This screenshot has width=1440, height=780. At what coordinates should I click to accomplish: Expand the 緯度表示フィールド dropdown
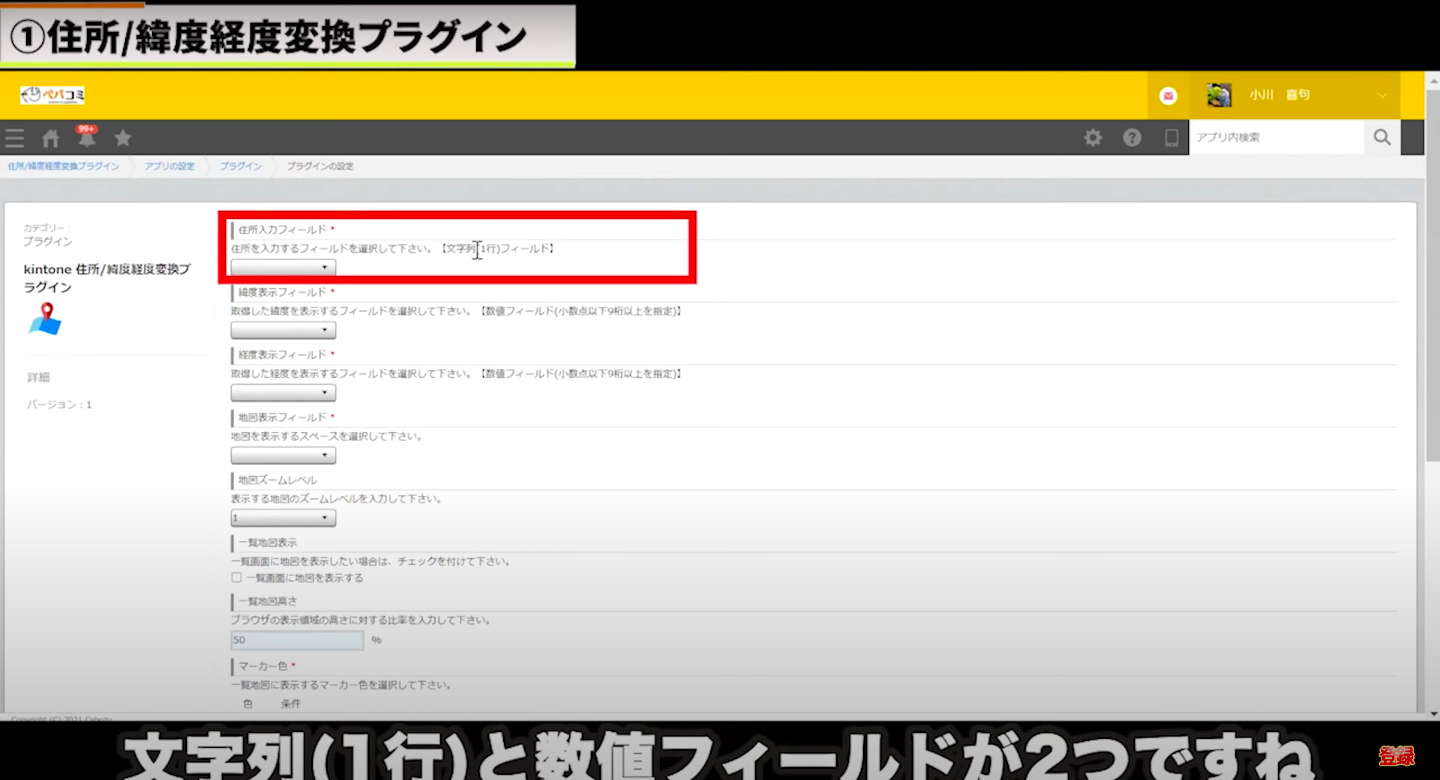[283, 330]
